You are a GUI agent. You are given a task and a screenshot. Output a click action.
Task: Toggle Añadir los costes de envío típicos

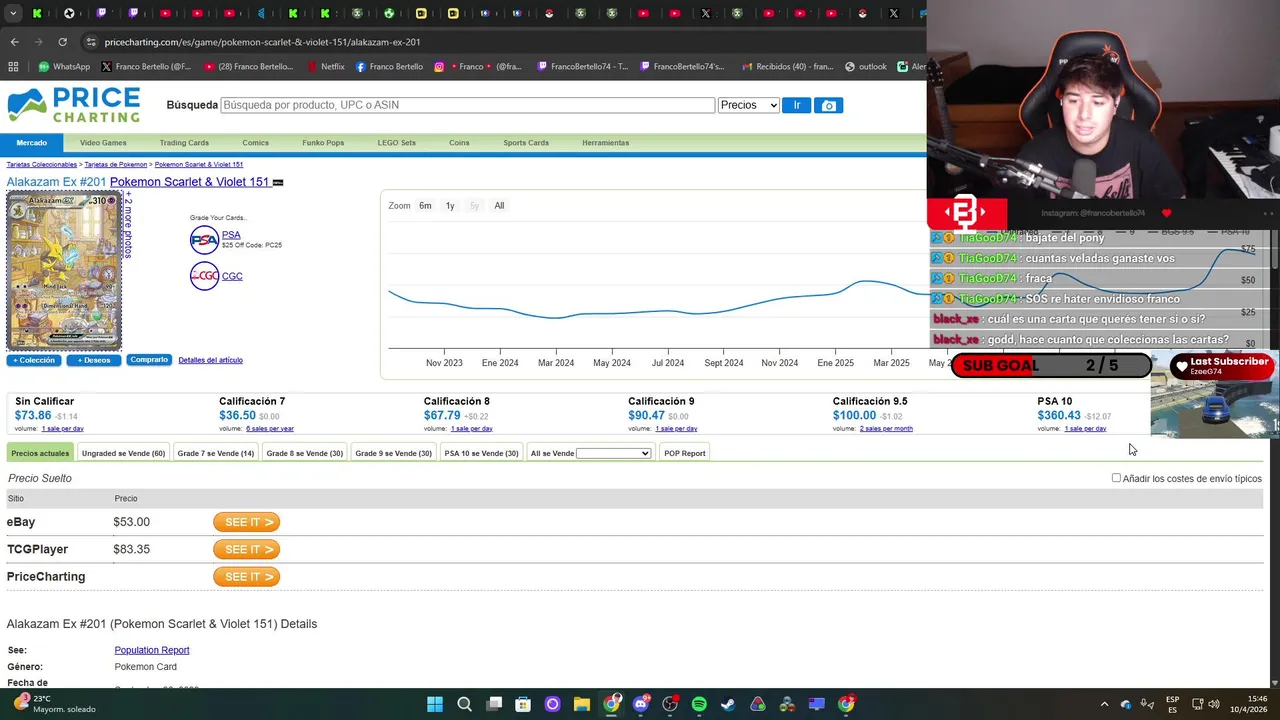click(1116, 478)
